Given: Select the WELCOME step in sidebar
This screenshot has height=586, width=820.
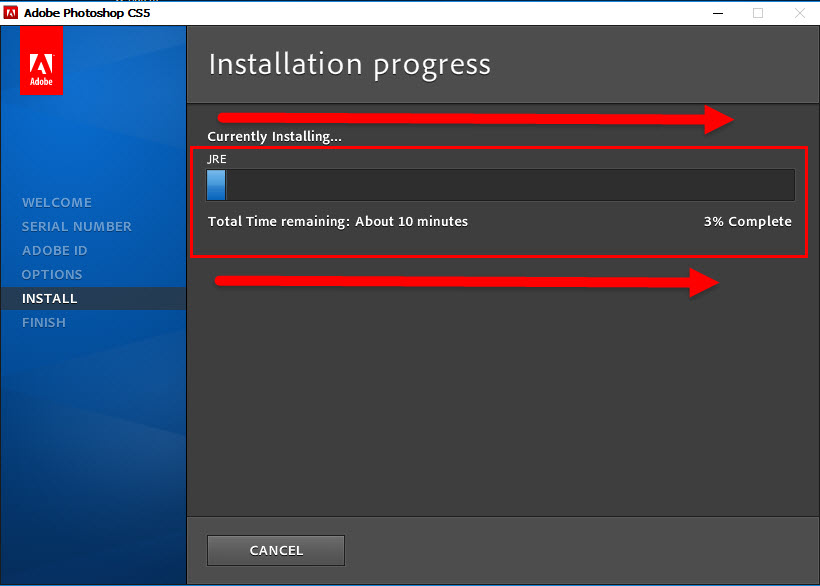Looking at the screenshot, I should pos(56,202).
